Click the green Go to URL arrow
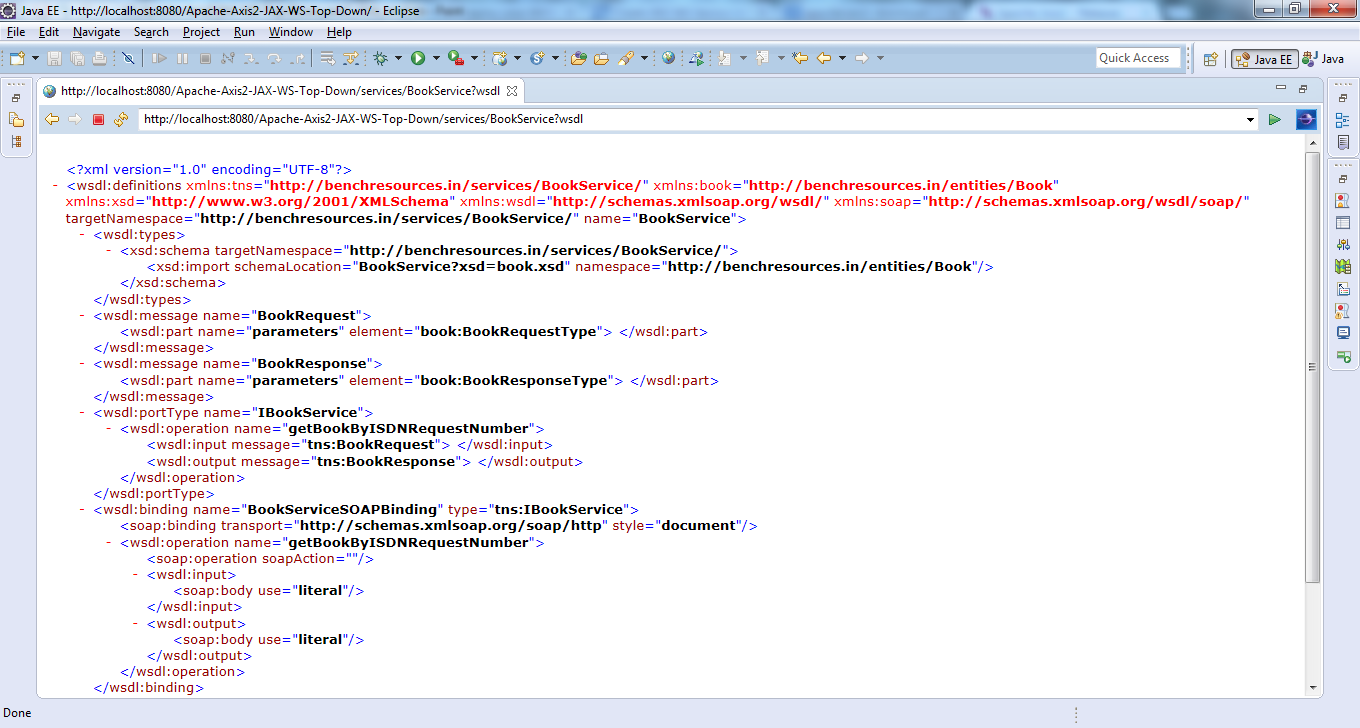Viewport: 1360px width, 728px height. (1275, 120)
